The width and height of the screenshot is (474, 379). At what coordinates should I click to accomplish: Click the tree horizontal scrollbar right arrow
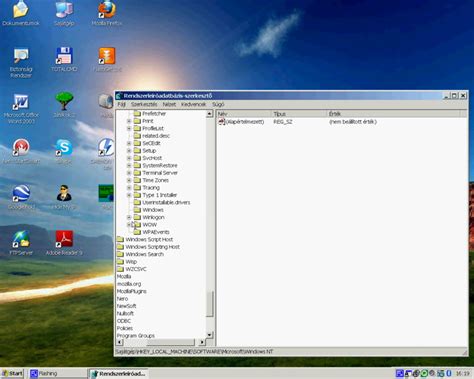pos(202,342)
